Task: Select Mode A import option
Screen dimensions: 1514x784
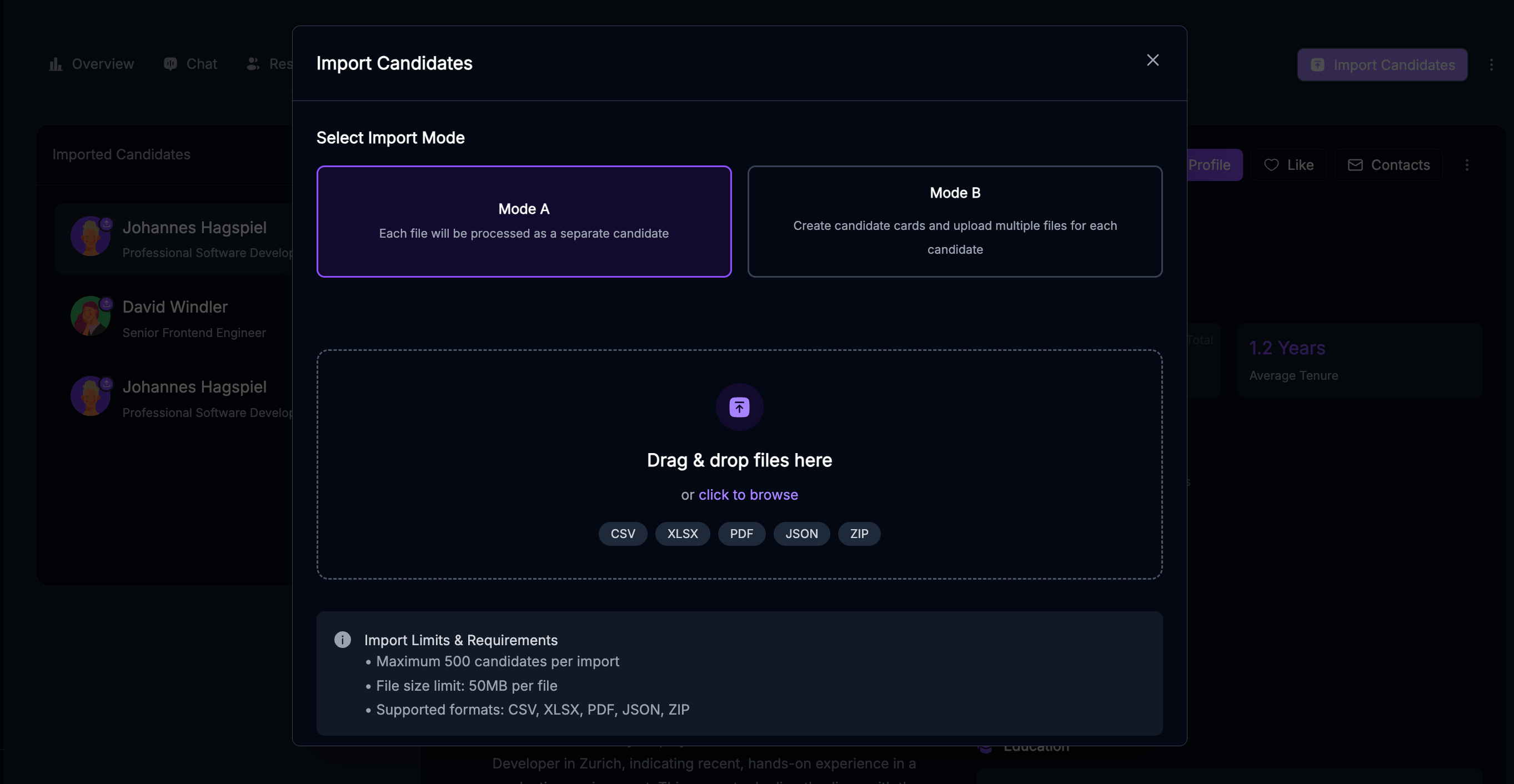Action: [524, 221]
